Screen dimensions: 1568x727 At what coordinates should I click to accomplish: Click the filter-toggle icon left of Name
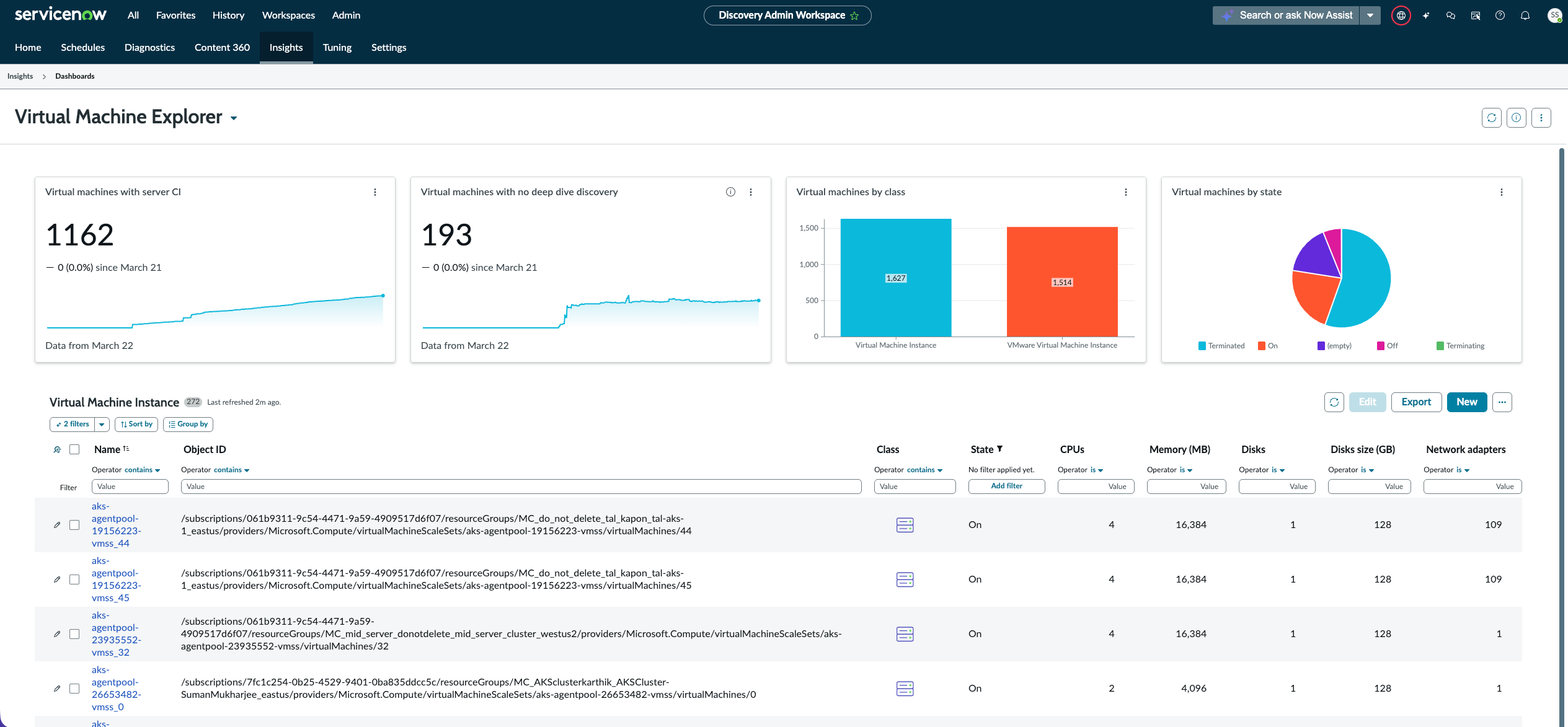click(57, 449)
